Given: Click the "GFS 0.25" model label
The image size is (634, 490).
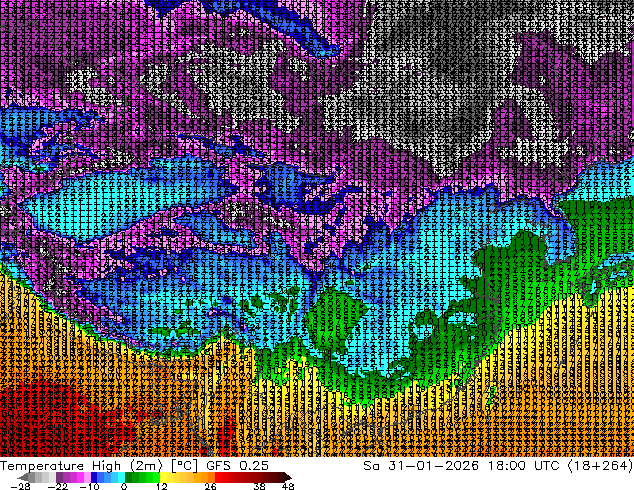Looking at the screenshot, I should (x=237, y=465).
